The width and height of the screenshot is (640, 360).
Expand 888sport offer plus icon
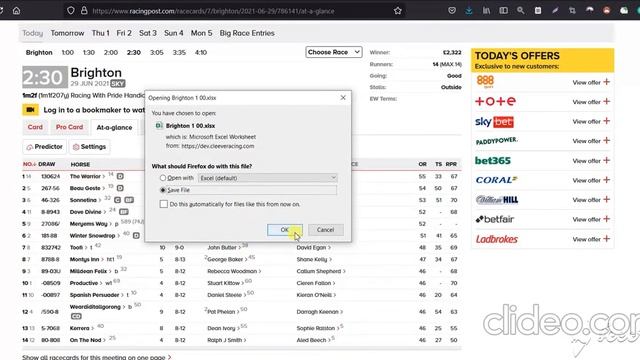tap(607, 82)
